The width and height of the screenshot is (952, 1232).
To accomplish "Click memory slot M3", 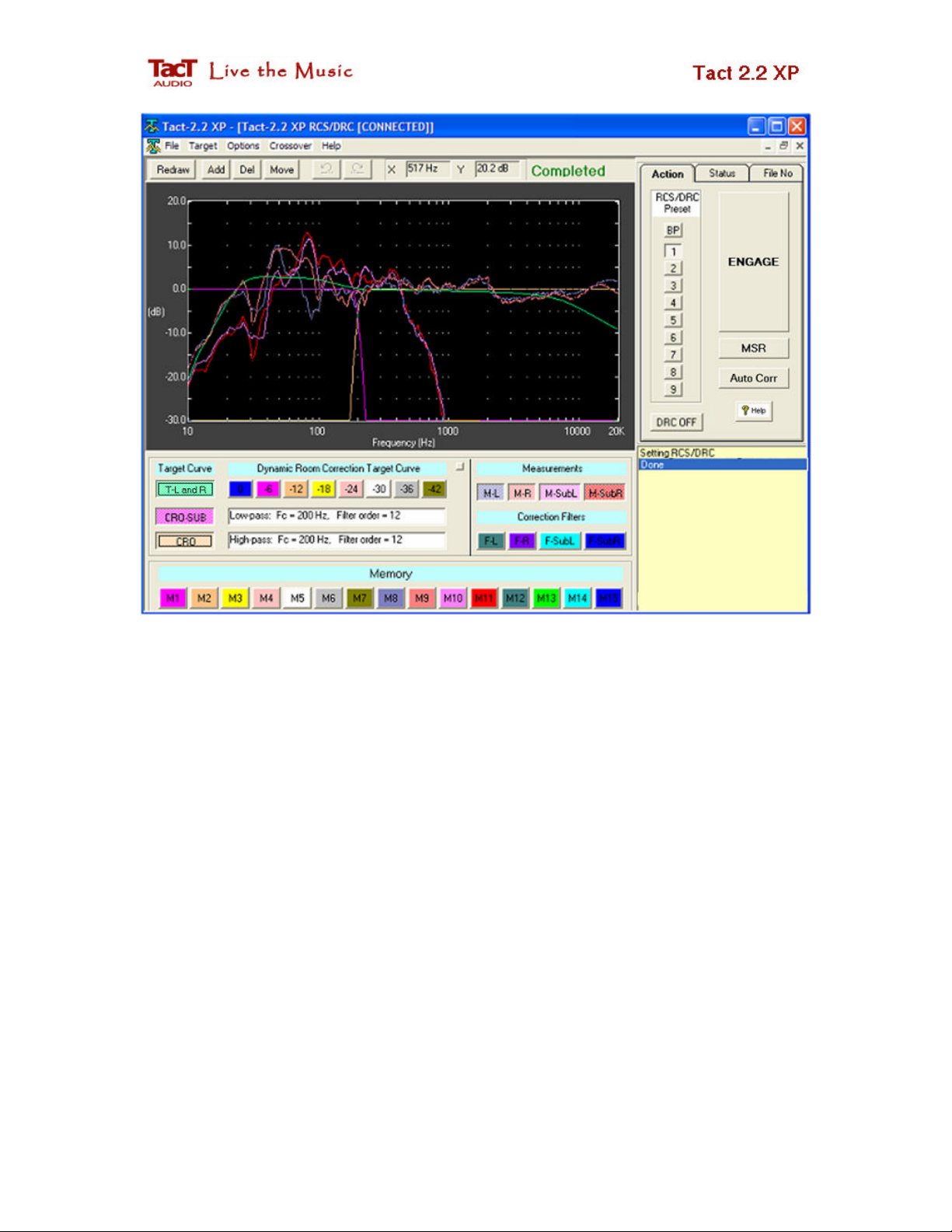I will coord(235,598).
